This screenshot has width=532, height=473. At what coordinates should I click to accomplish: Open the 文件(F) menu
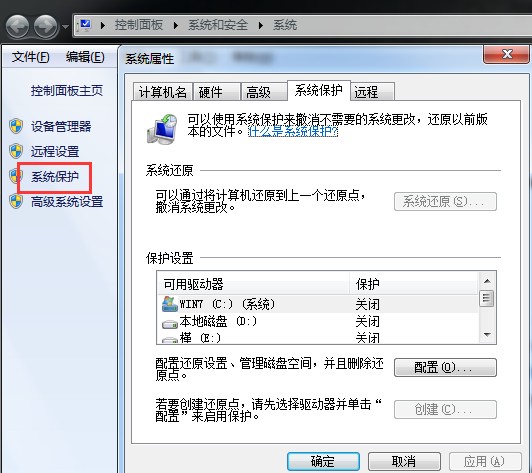click(31, 57)
